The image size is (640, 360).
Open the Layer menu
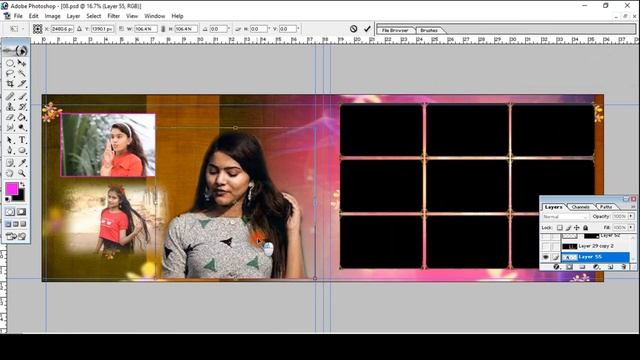73,16
